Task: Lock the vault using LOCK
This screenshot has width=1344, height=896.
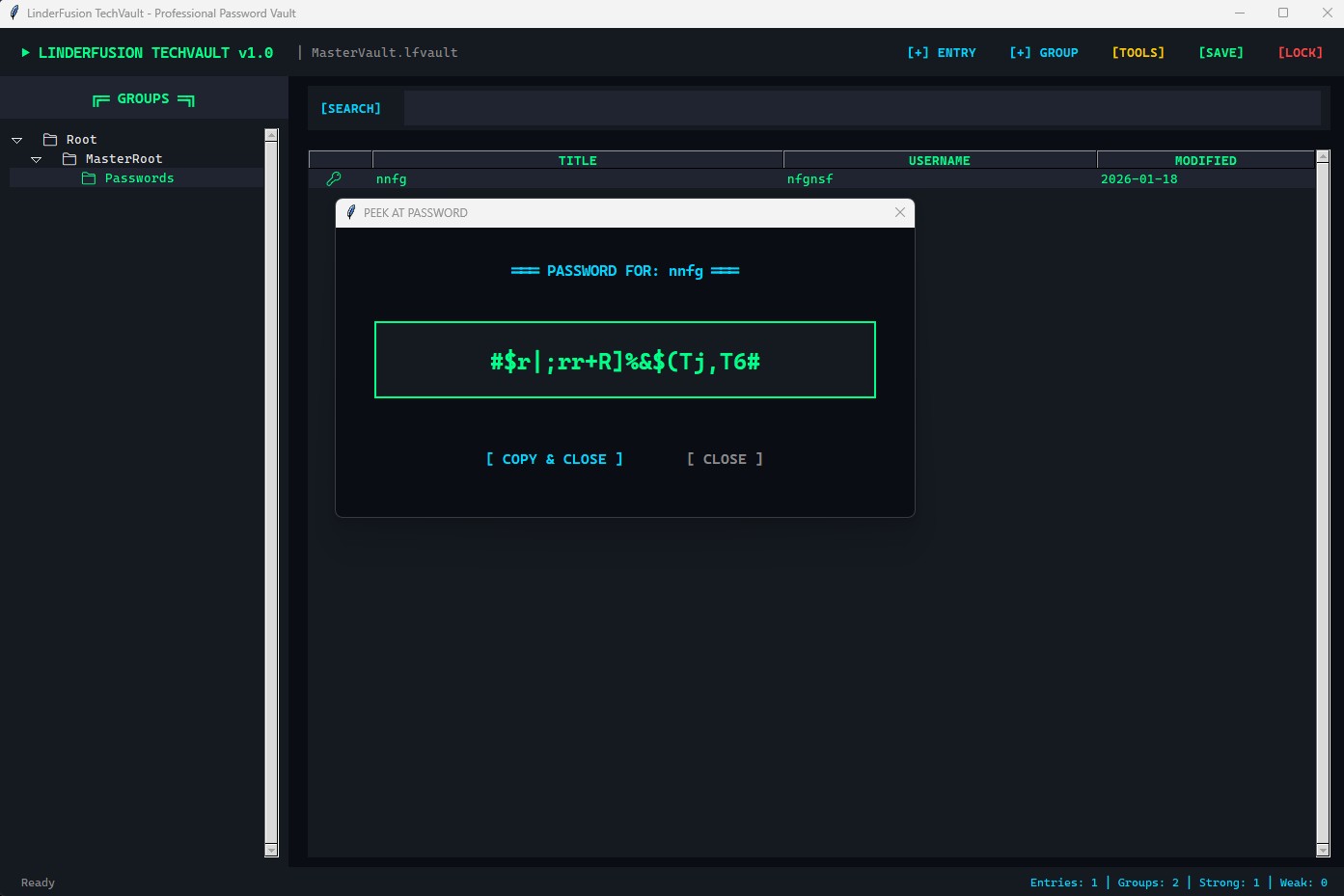Action: click(1300, 52)
